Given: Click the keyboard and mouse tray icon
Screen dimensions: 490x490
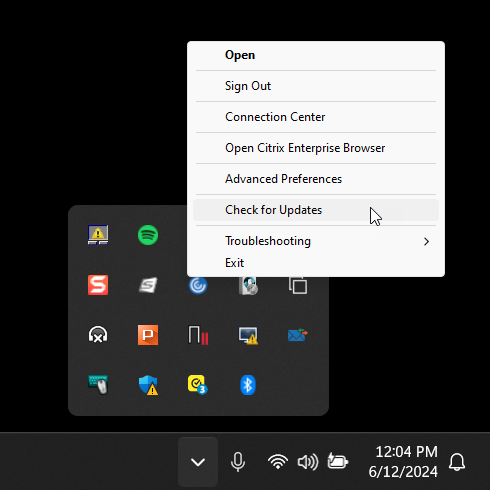Looking at the screenshot, I should (x=98, y=385).
